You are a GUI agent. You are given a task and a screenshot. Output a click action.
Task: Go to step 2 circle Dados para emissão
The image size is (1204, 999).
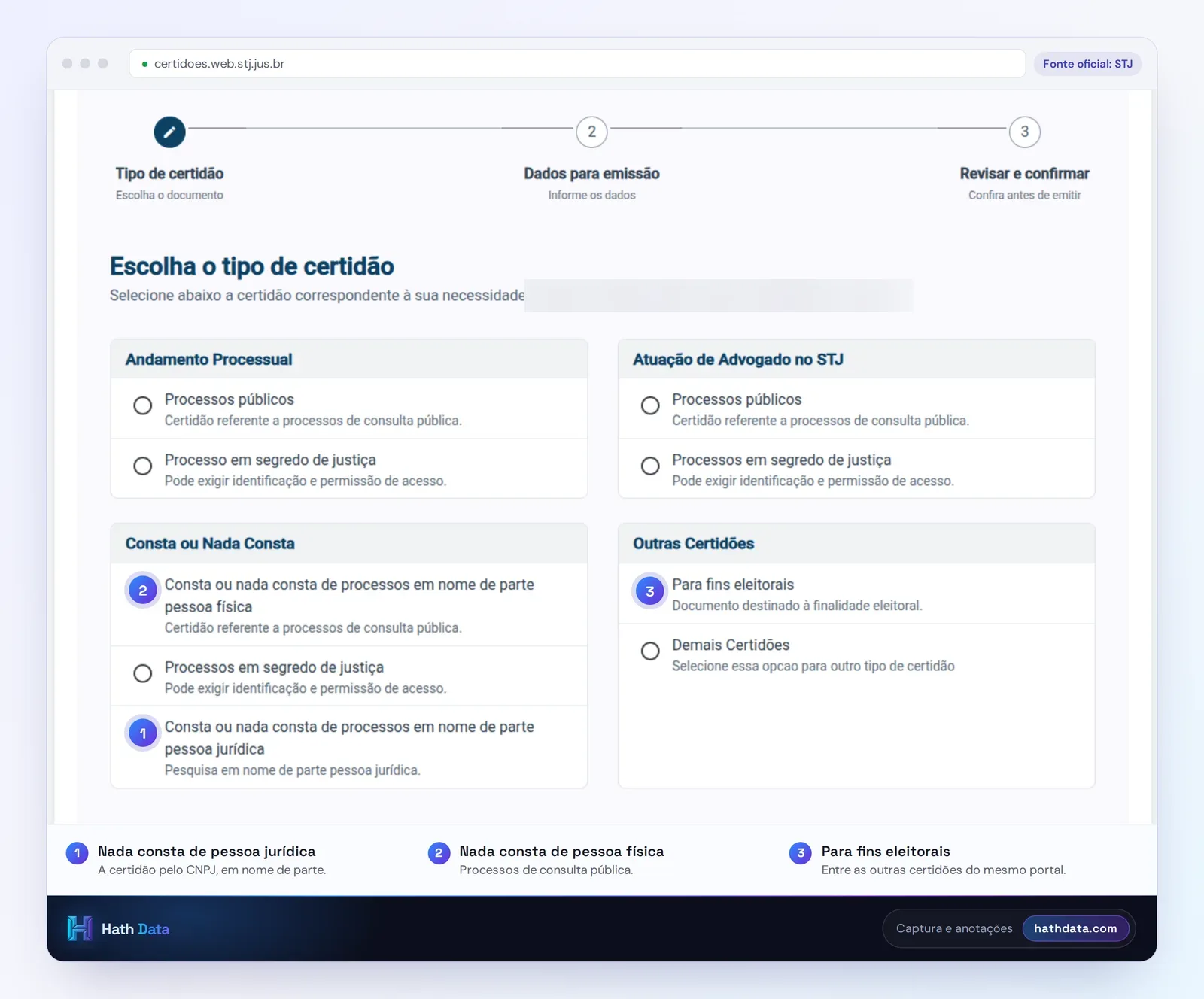591,132
